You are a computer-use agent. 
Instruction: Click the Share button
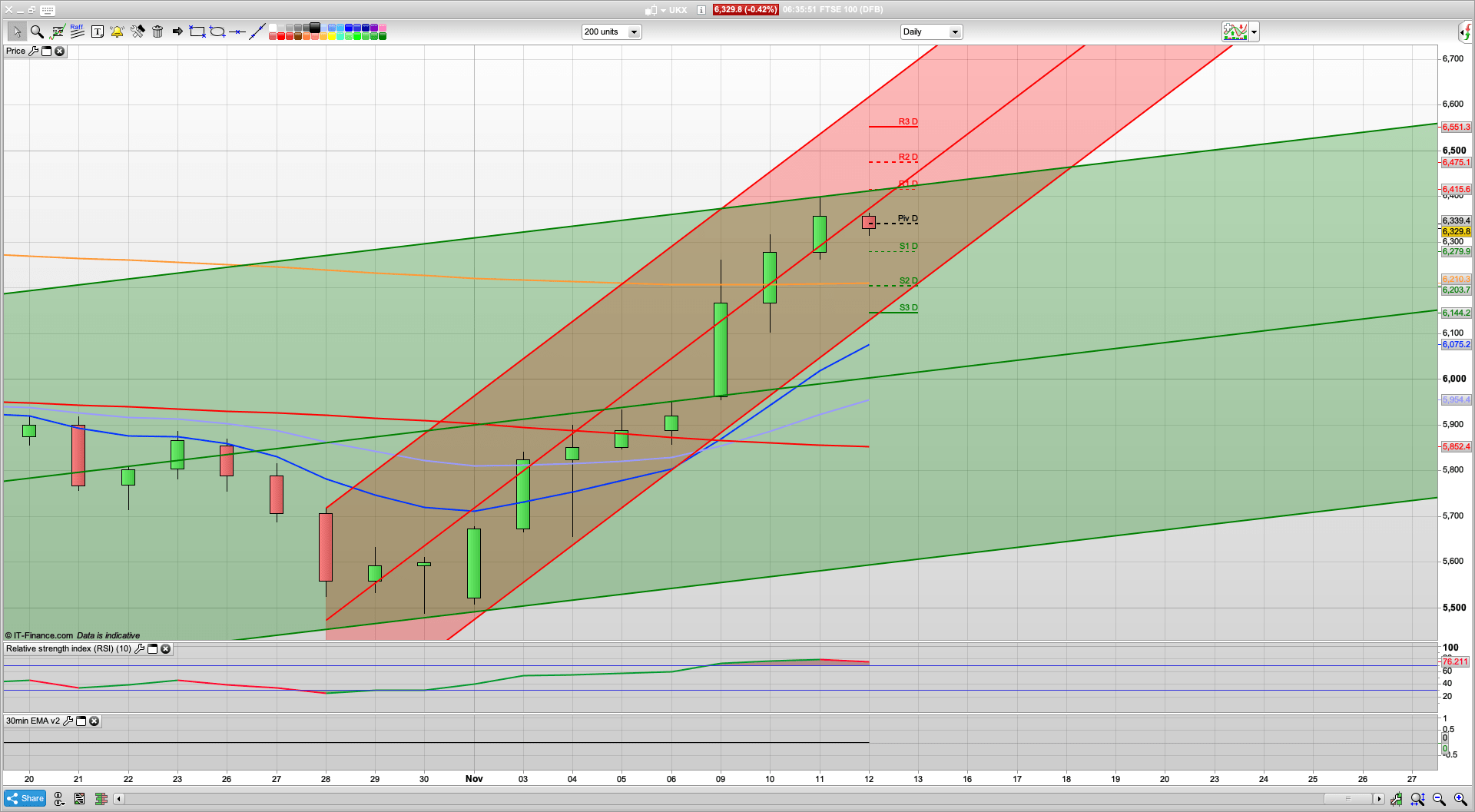[24, 798]
